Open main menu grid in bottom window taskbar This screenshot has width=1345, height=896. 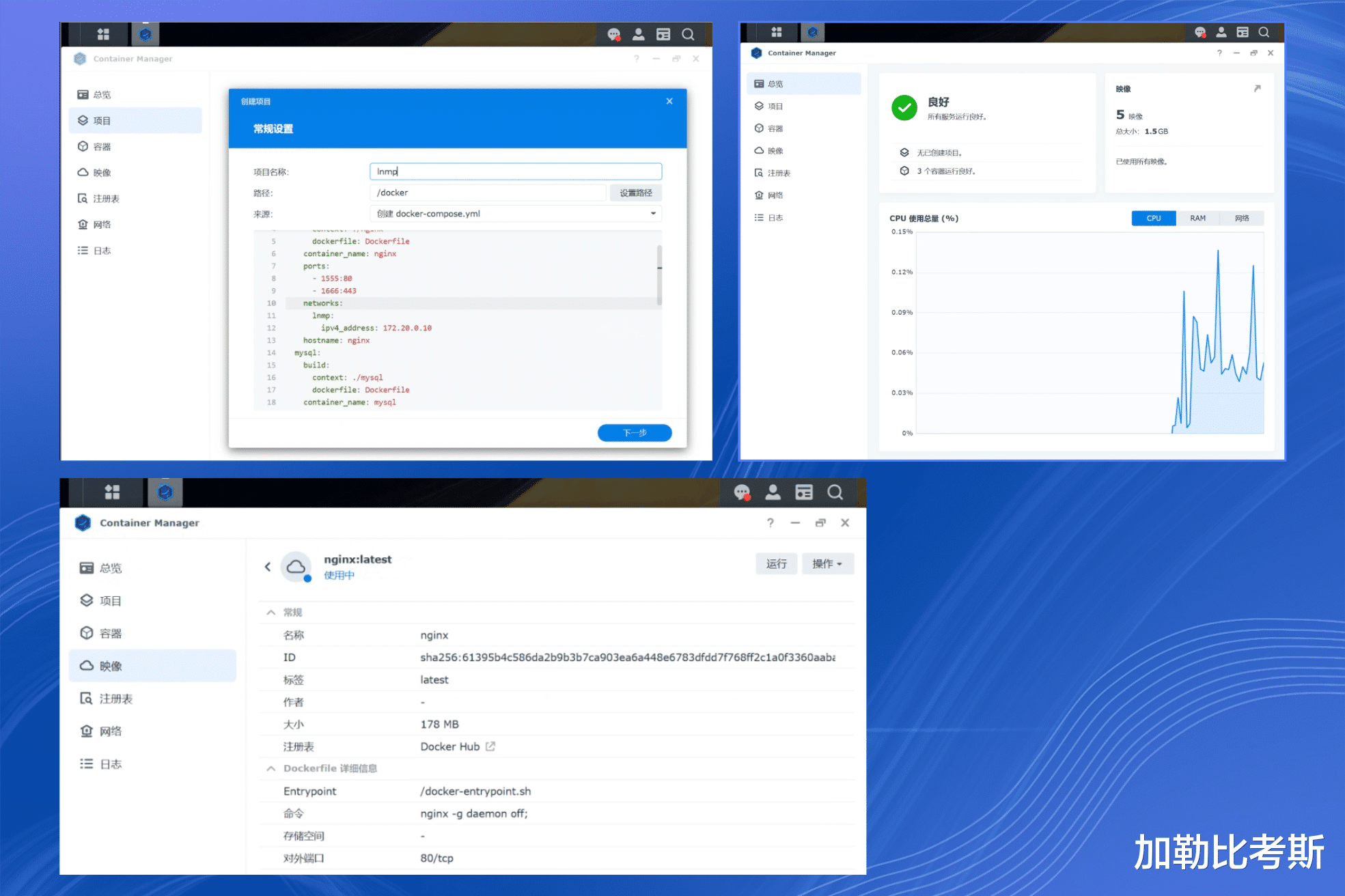(112, 492)
